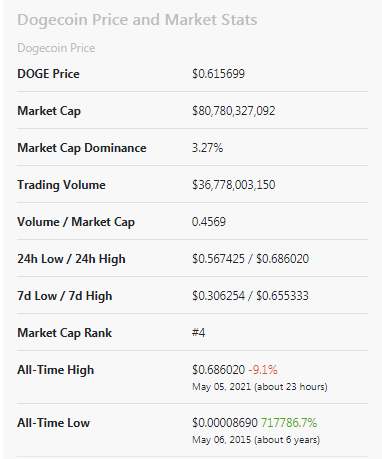This screenshot has width=382, height=459.
Task: Click the DOGE Price label
Action: click(48, 74)
